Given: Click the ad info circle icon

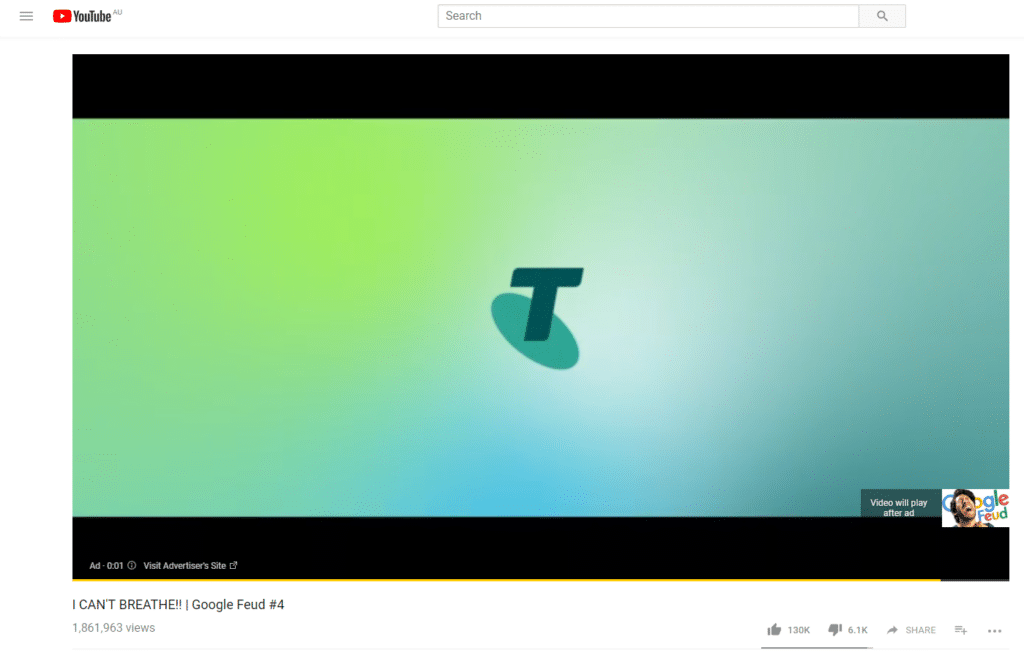Looking at the screenshot, I should 132,566.
